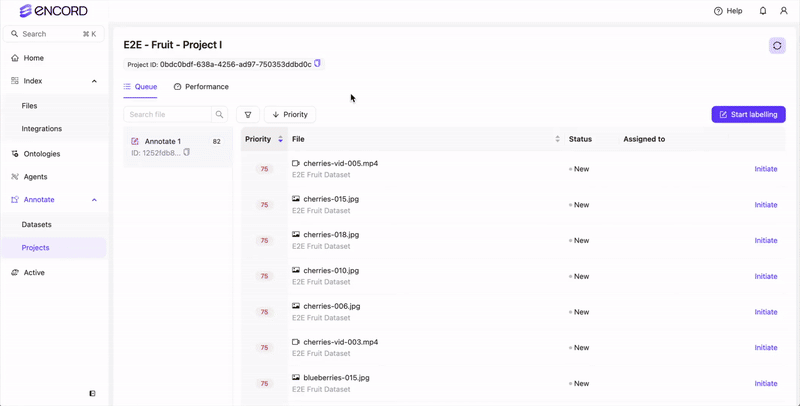Click the search file magnifier button
This screenshot has height=406, width=800.
tap(219, 114)
